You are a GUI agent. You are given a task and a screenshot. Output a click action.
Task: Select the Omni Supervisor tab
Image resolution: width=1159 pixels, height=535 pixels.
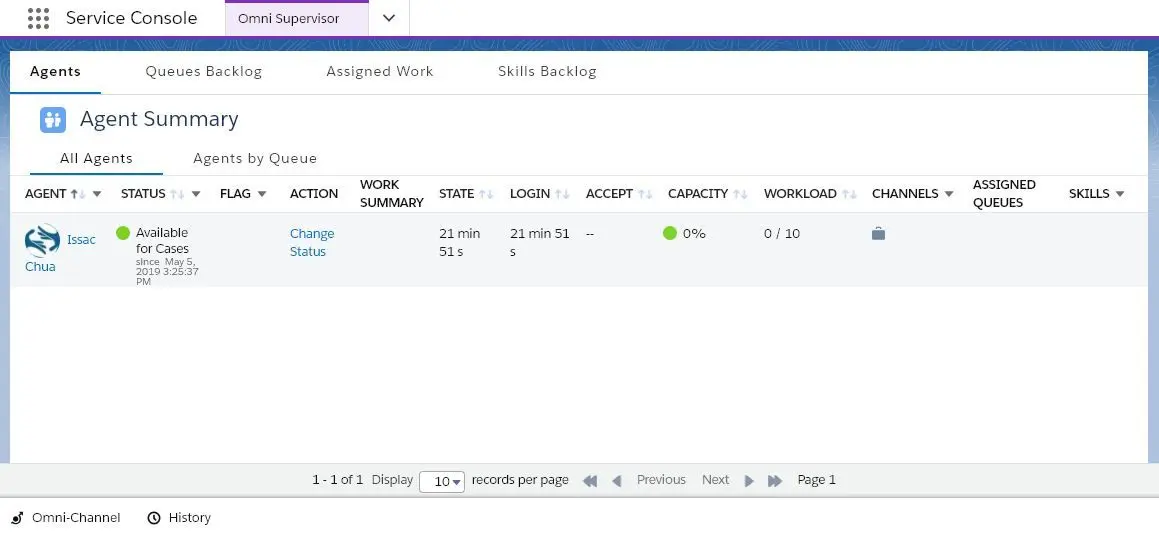(x=296, y=18)
